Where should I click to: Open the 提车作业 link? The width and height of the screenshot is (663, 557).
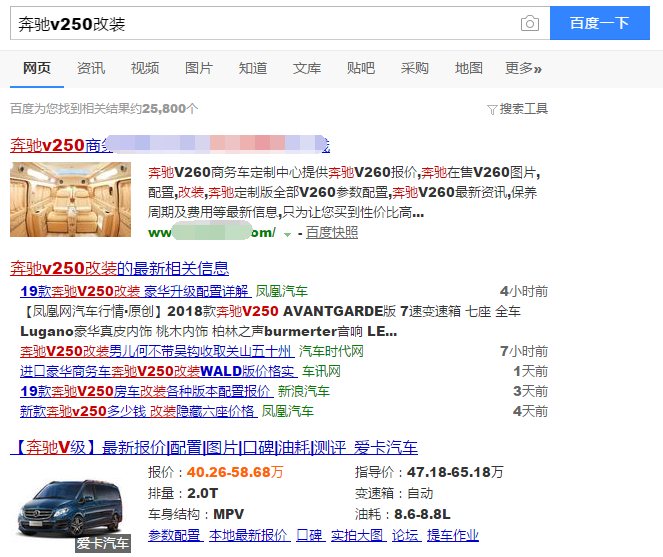(453, 535)
